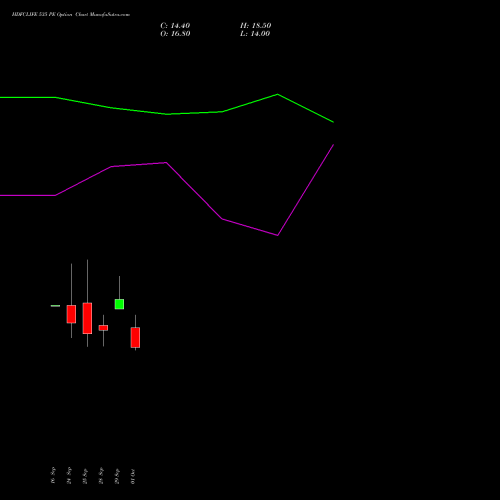The height and width of the screenshot is (500, 500).
Task: Click the purple lower band line
Action: 167,163
